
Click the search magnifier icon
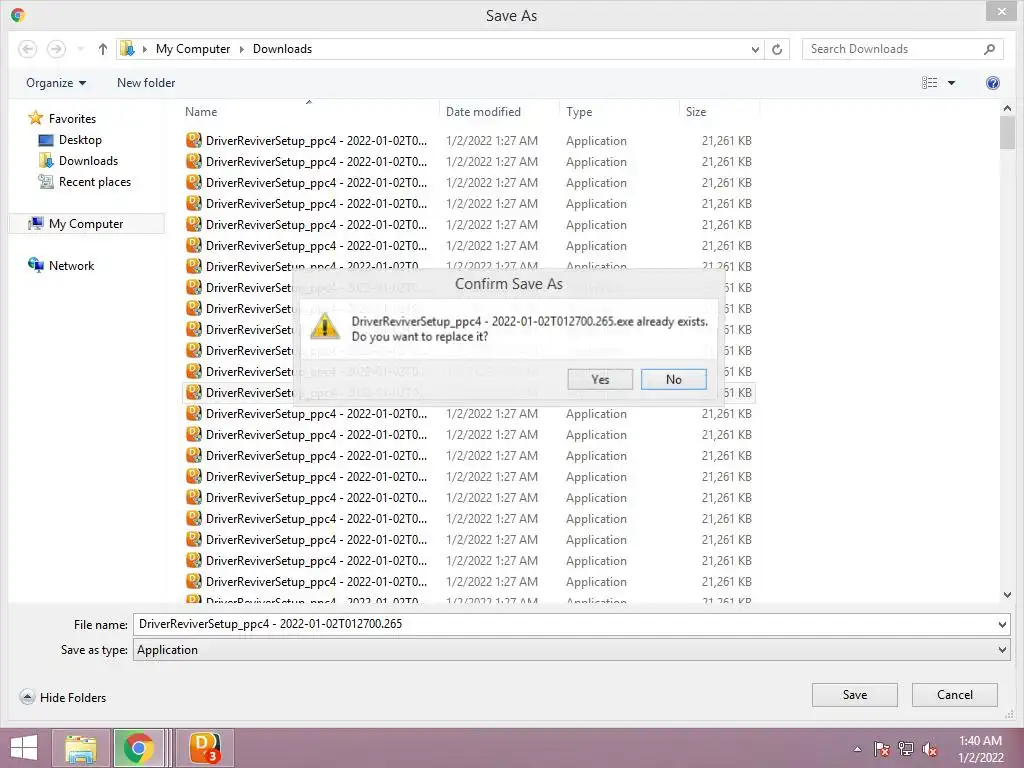989,49
